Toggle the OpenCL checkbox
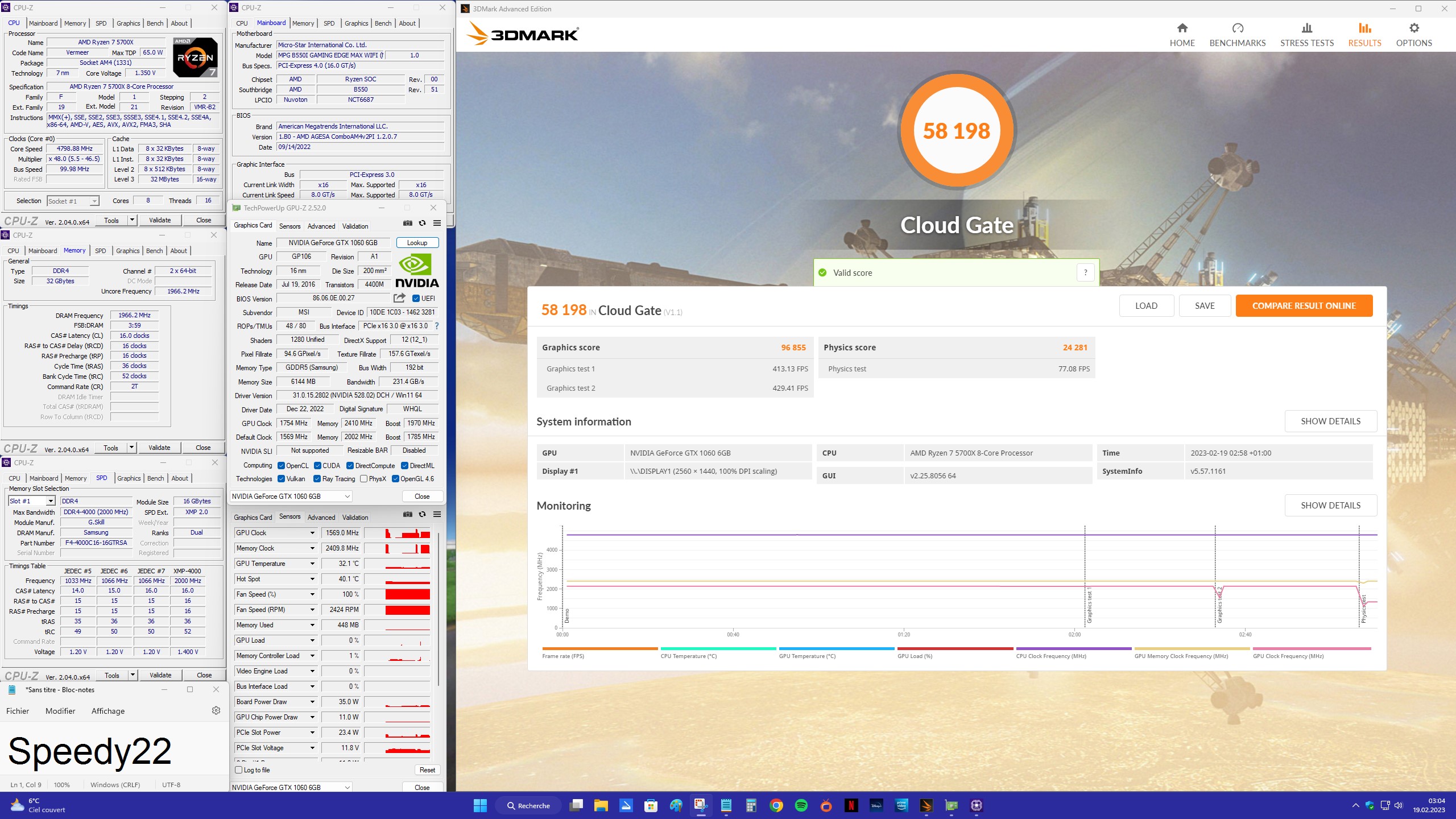The width and height of the screenshot is (1456, 819). point(281,465)
